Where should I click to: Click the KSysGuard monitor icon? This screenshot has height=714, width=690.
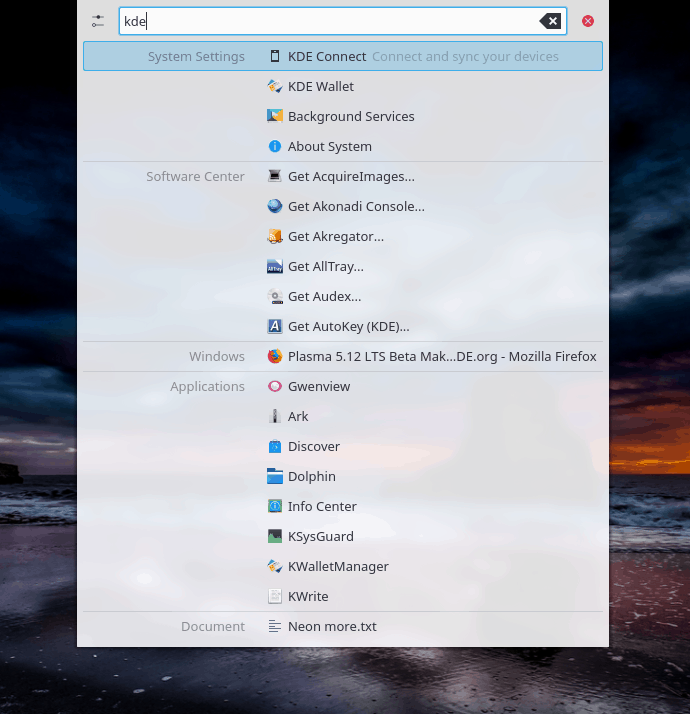[x=275, y=536]
